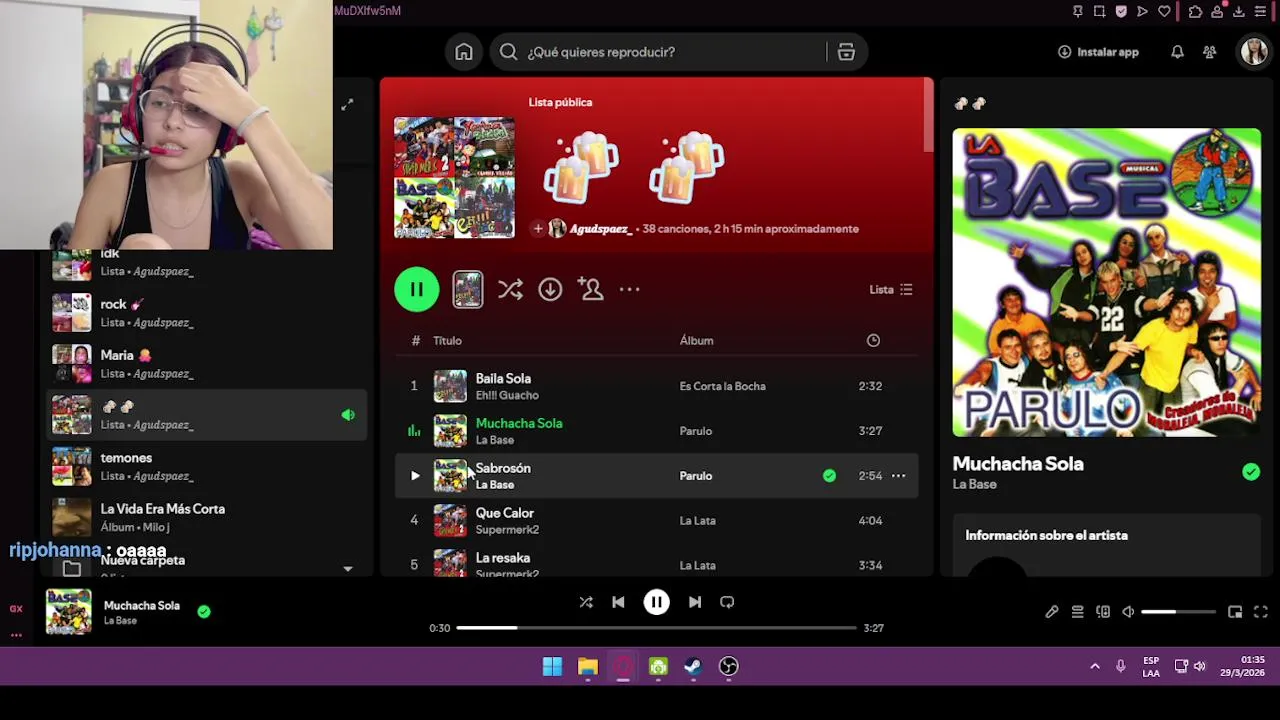Open the 'Maria' playlist in sidebar
Viewport: 1280px width, 720px height.
[208, 364]
